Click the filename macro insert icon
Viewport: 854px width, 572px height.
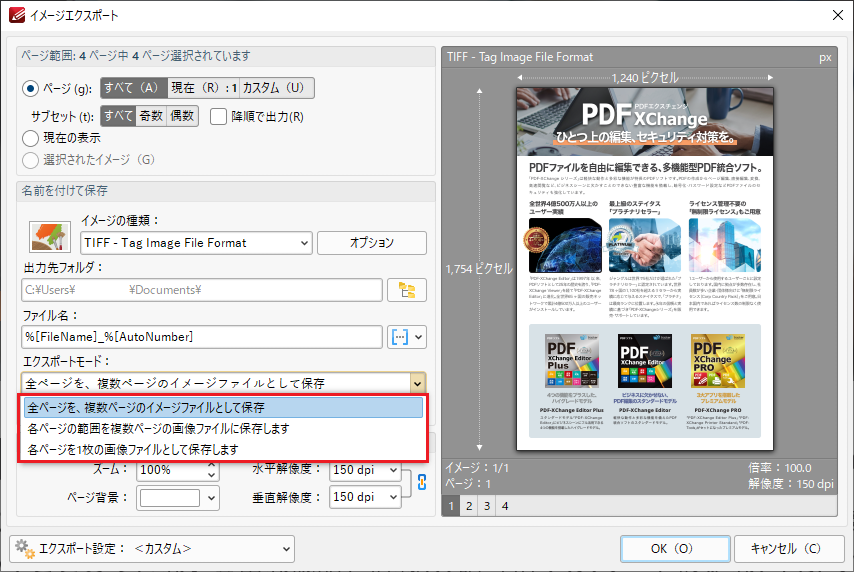coord(400,337)
